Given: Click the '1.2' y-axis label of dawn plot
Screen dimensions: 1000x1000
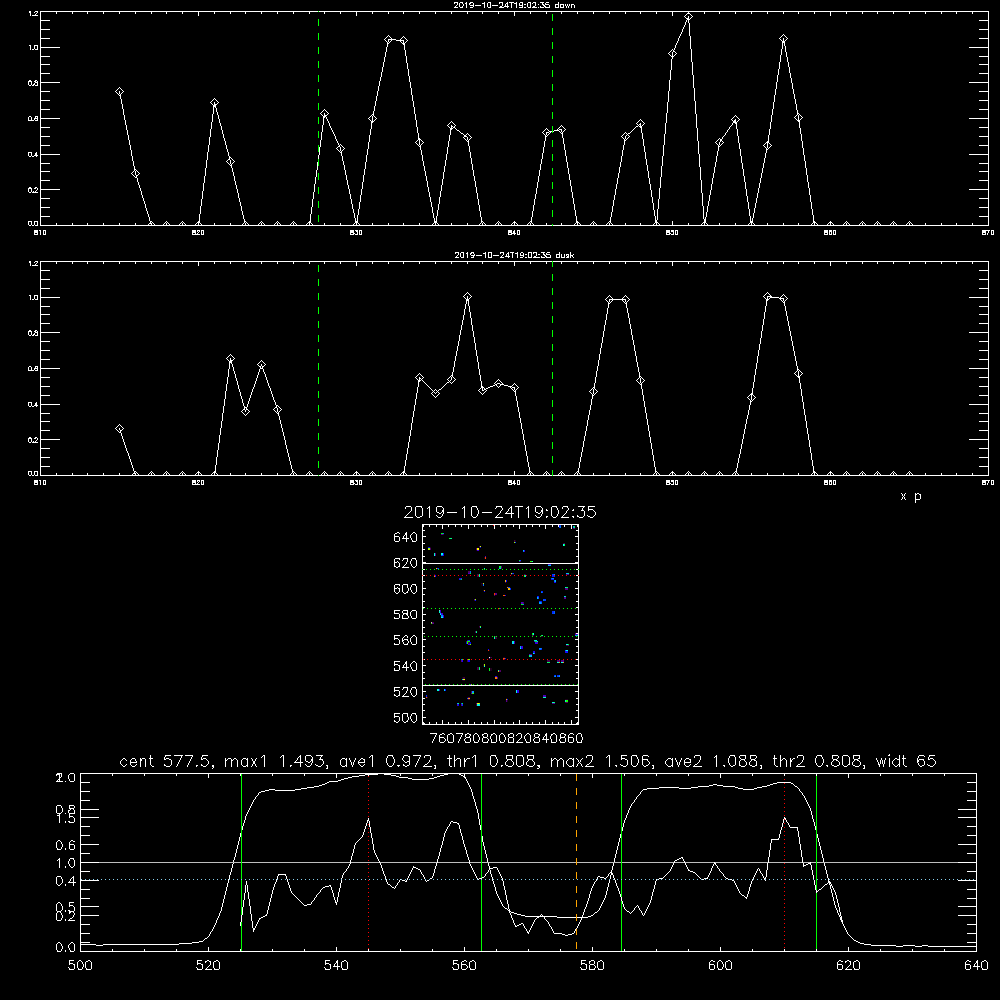Looking at the screenshot, I should 34,13.
